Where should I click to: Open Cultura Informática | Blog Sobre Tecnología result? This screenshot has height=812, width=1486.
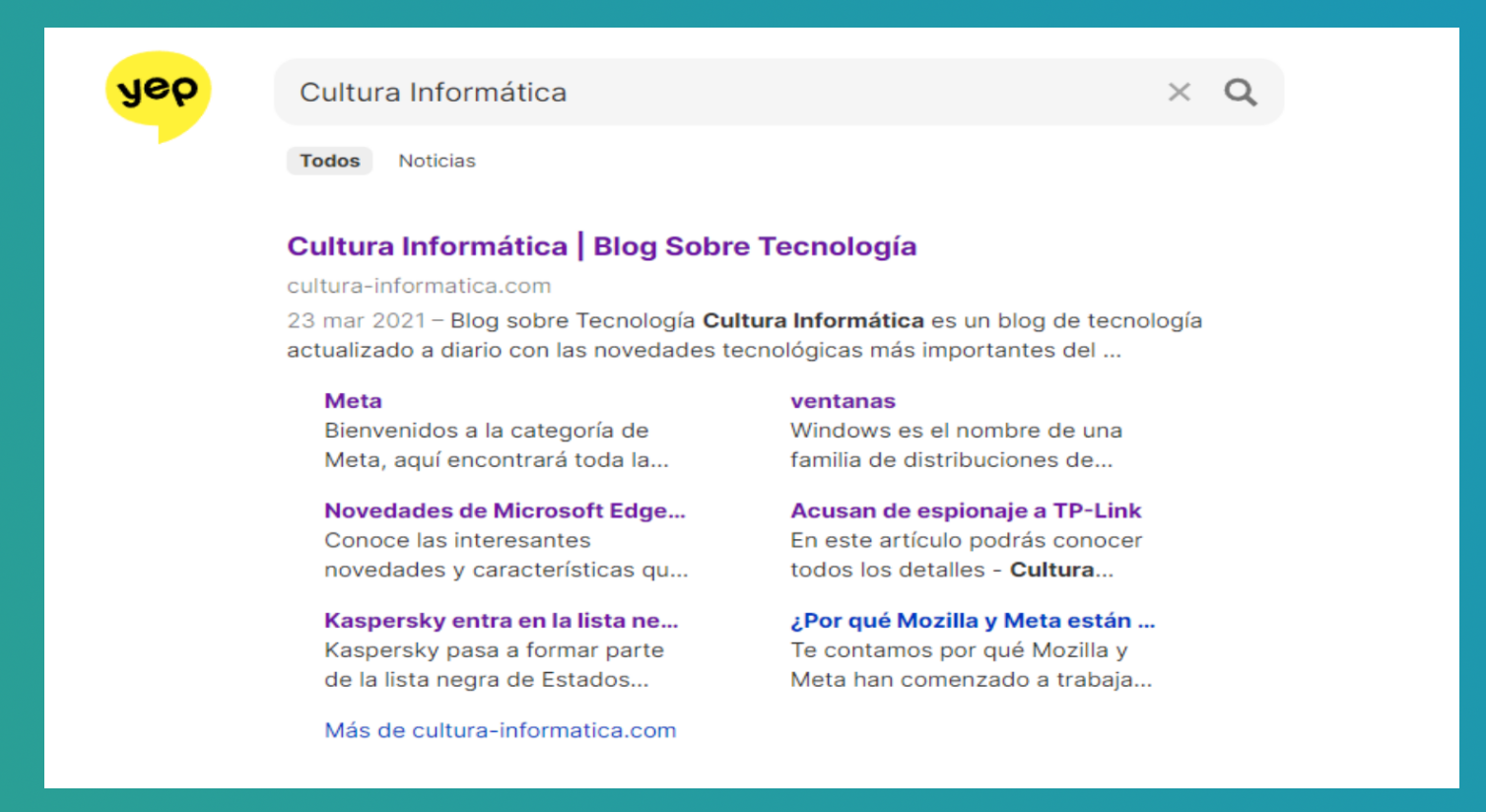(602, 245)
